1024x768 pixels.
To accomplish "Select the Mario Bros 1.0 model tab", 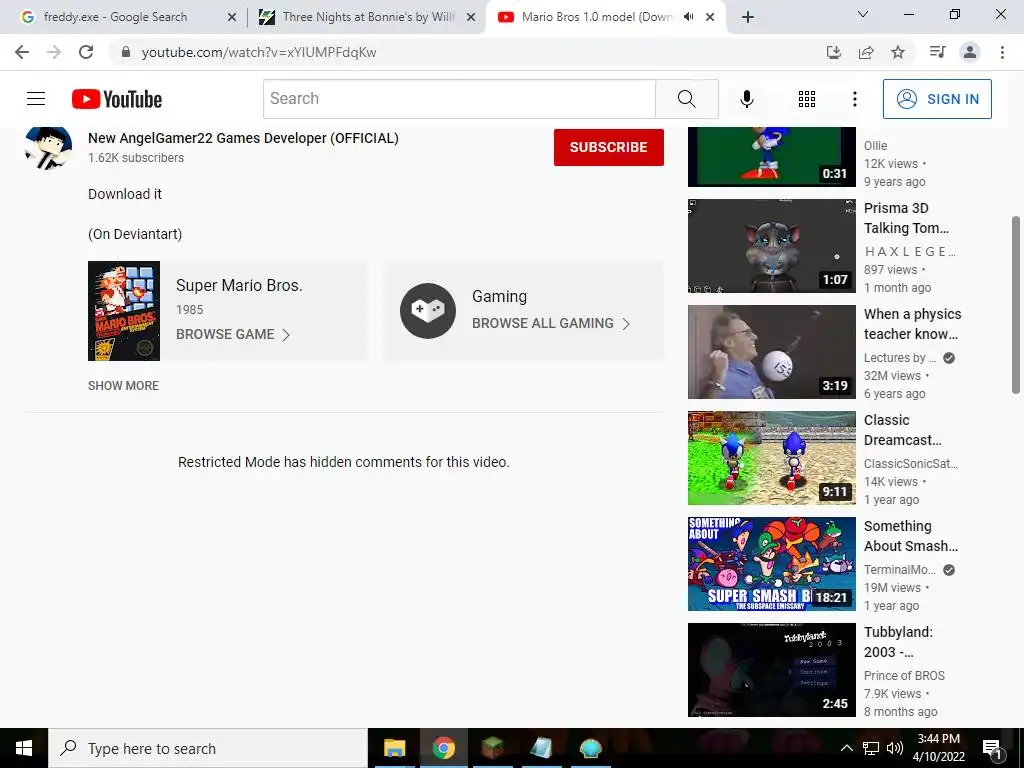I will (x=596, y=17).
